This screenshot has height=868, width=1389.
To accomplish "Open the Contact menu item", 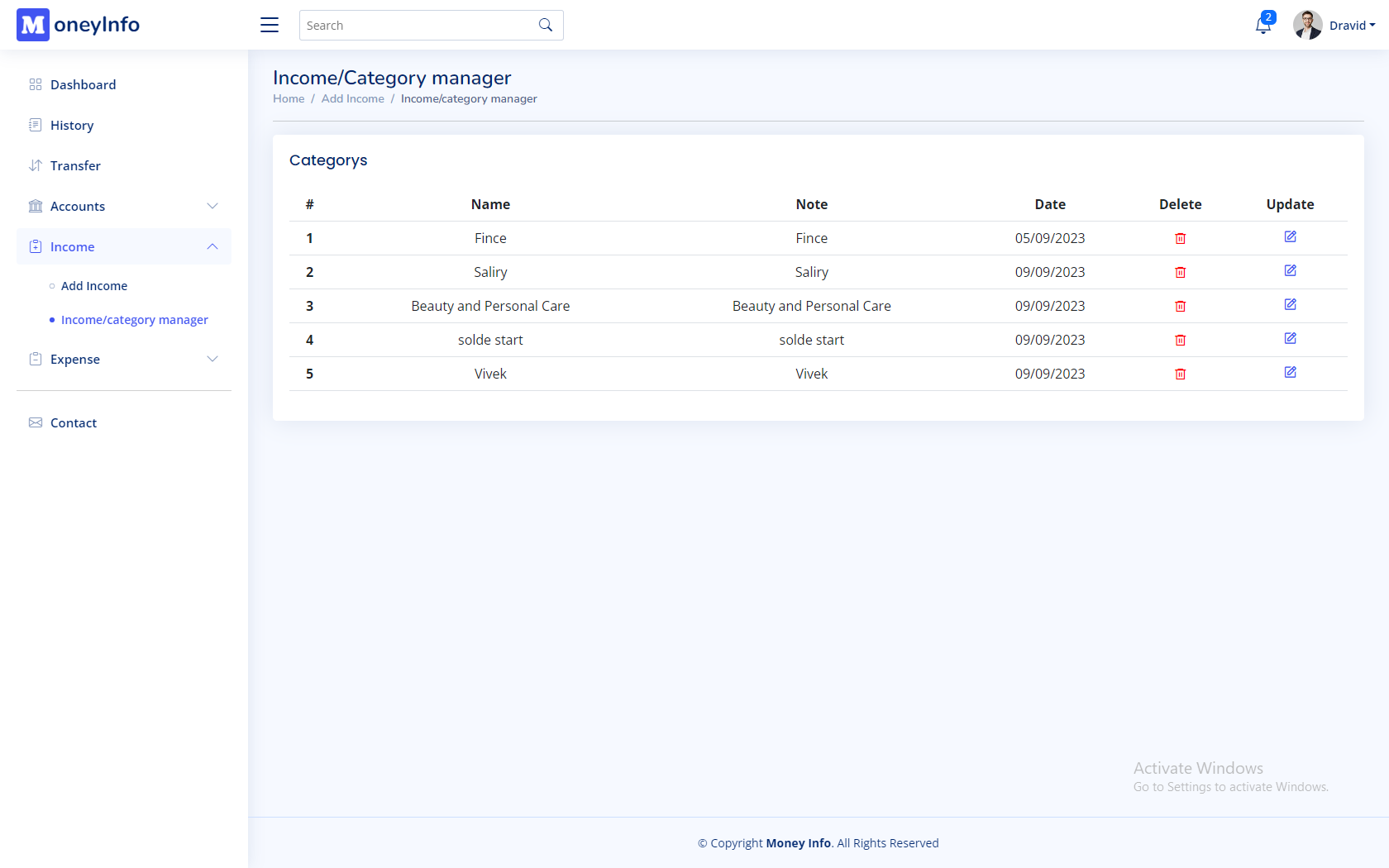I will 124,422.
